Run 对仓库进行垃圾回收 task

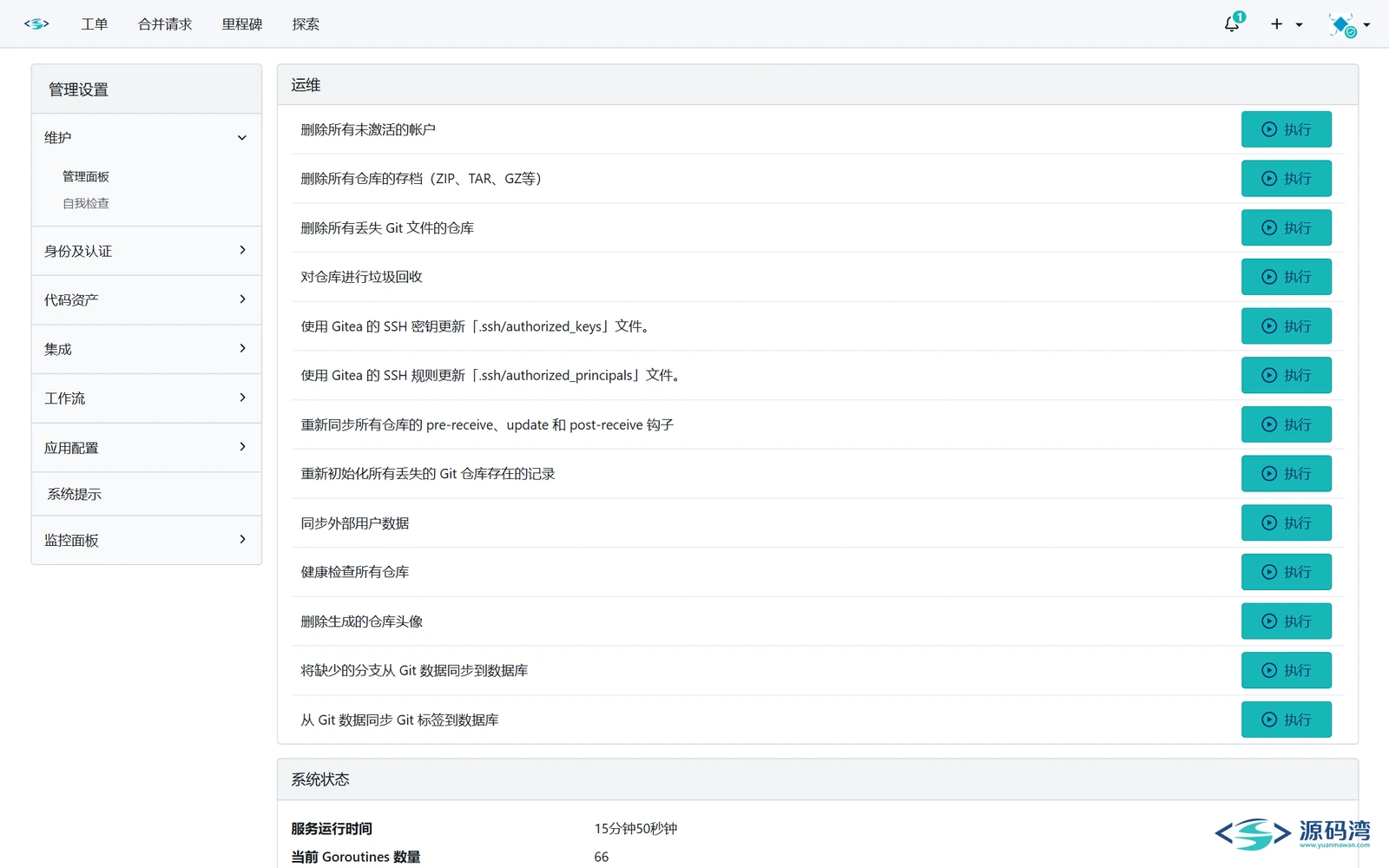pos(1286,277)
